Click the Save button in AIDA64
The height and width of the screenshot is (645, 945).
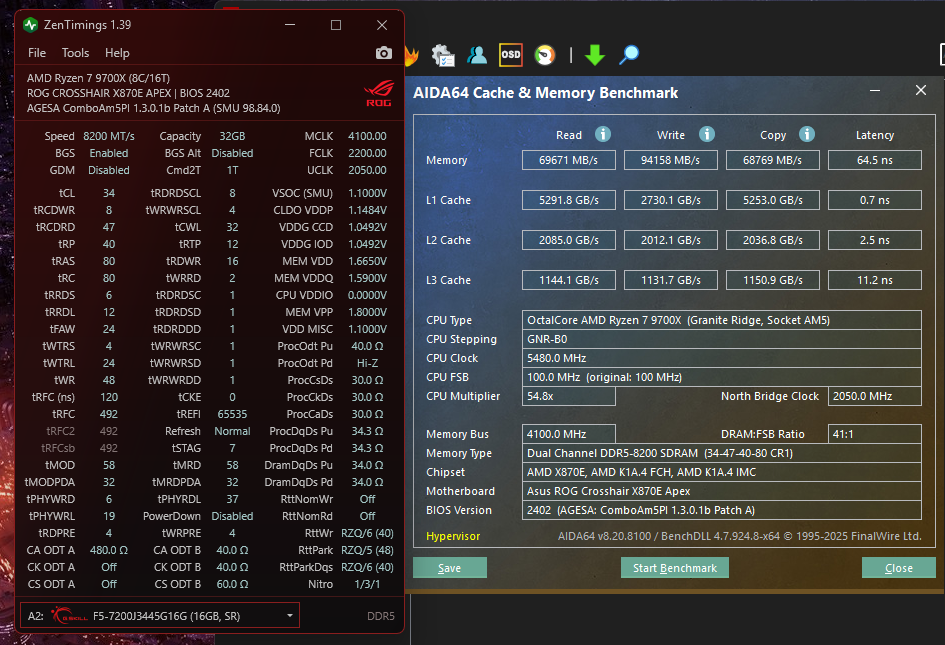[x=450, y=568]
